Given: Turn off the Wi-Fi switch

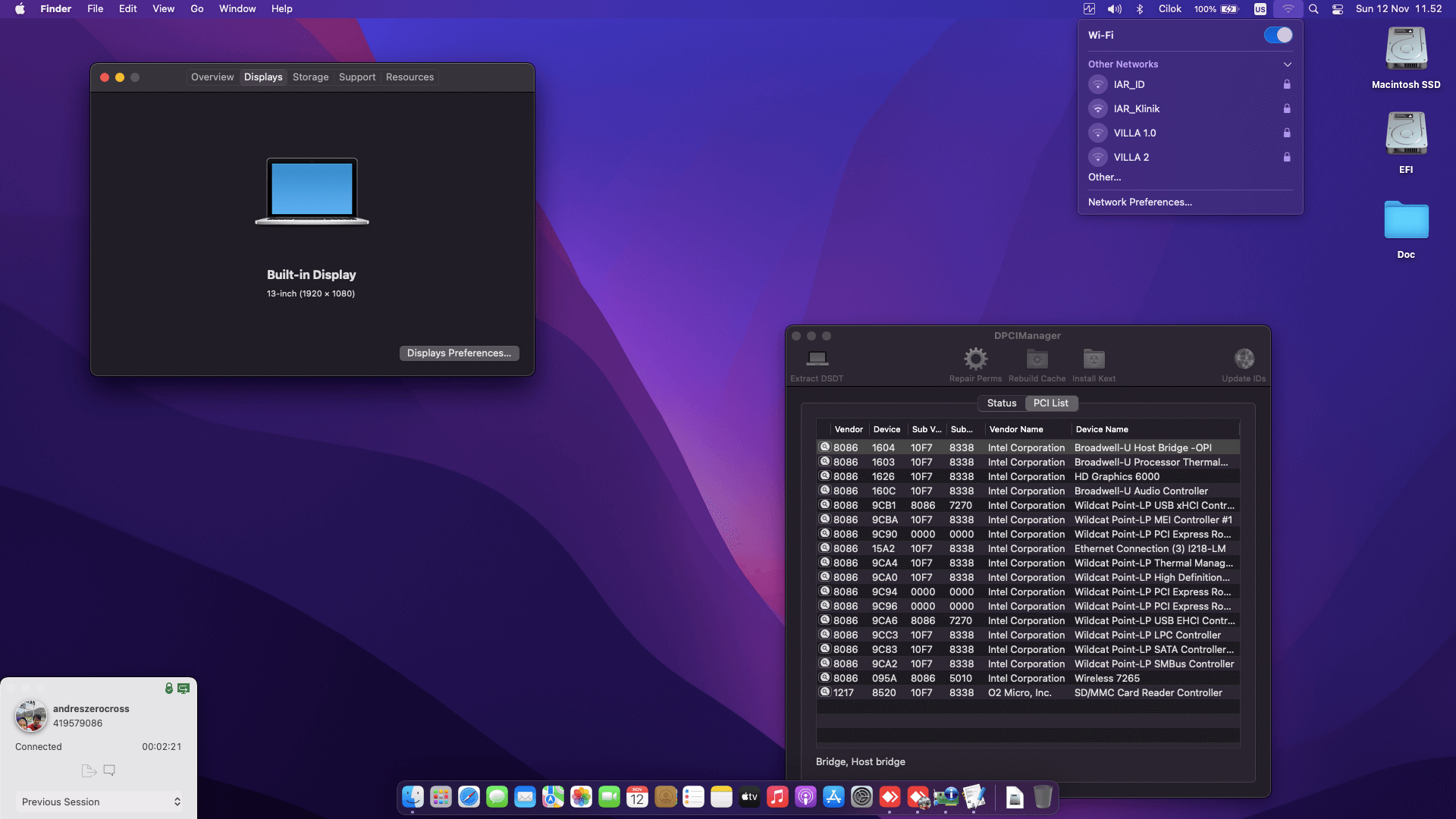Looking at the screenshot, I should pyautogui.click(x=1278, y=35).
